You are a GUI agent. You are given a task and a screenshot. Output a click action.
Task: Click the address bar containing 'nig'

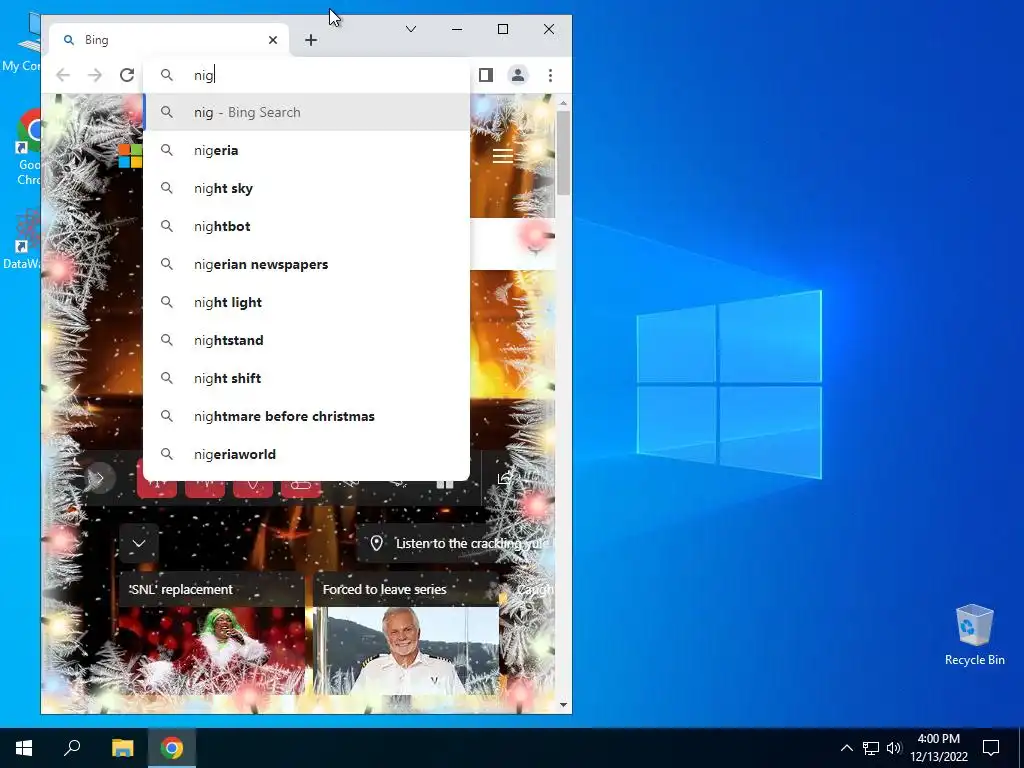(x=307, y=75)
